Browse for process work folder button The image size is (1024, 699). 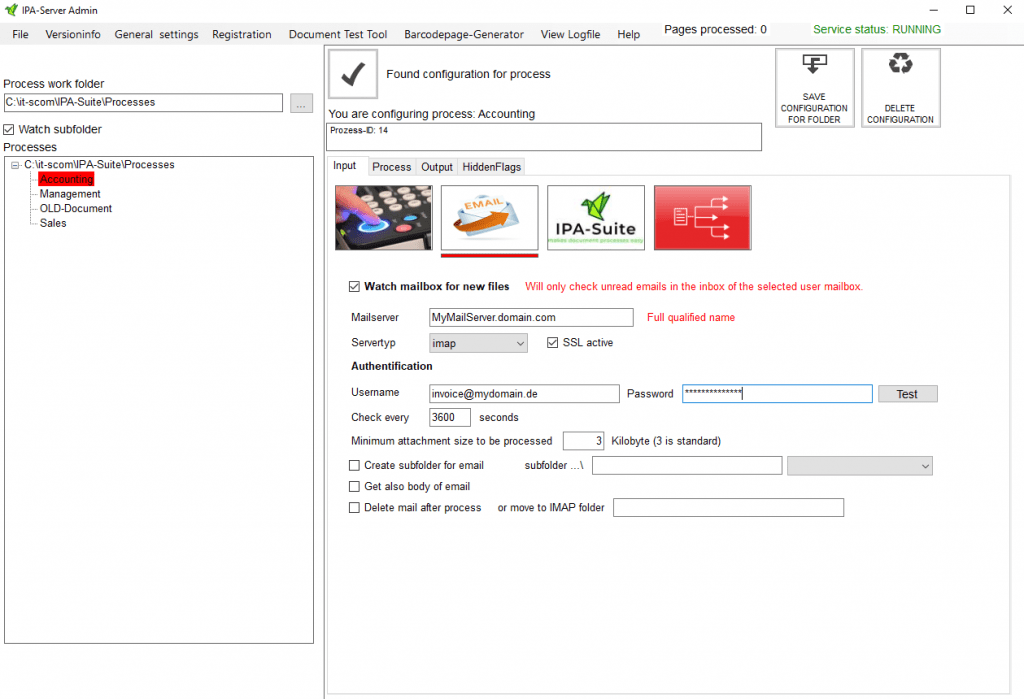301,103
